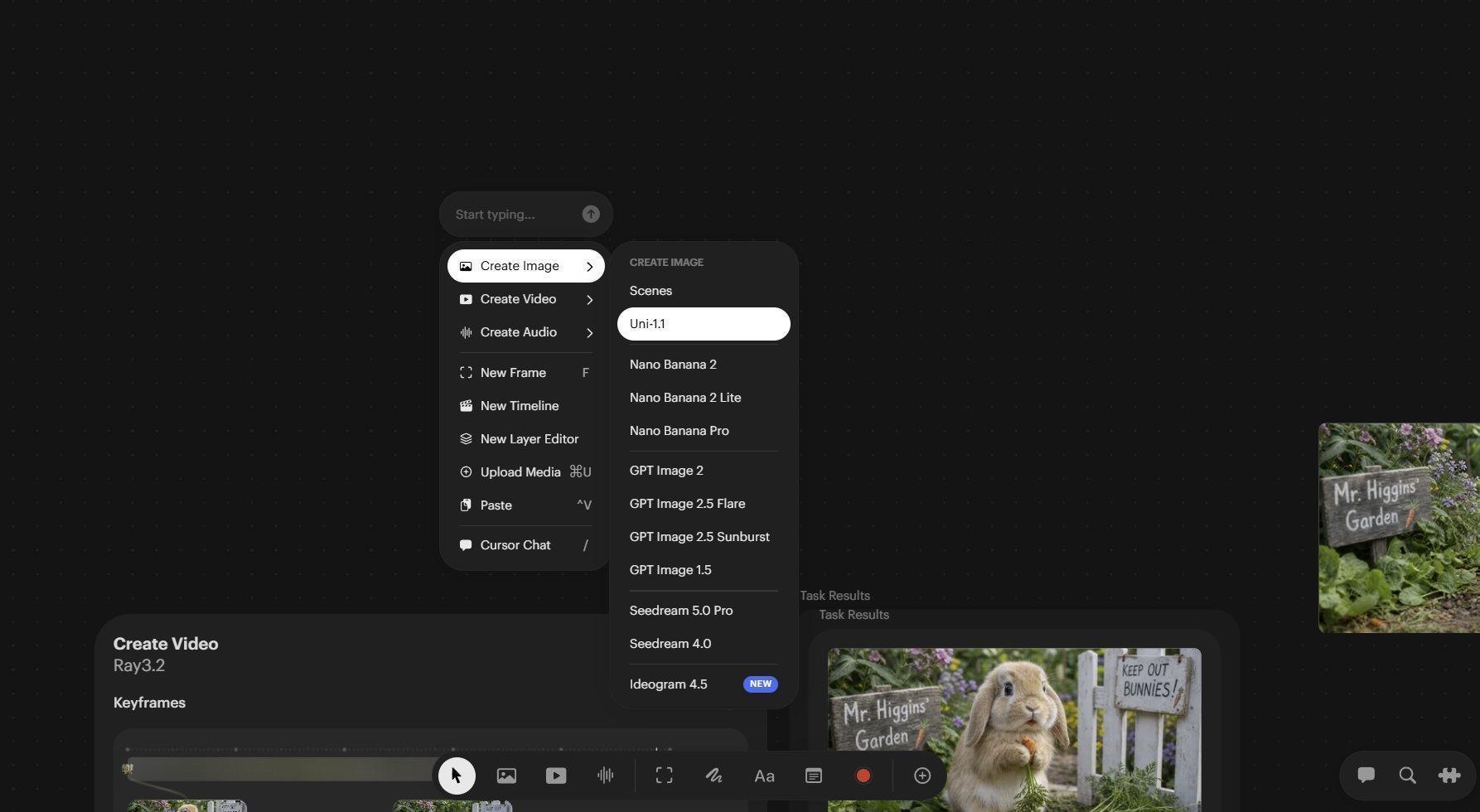Click the red record button
The width and height of the screenshot is (1480, 812).
point(863,776)
